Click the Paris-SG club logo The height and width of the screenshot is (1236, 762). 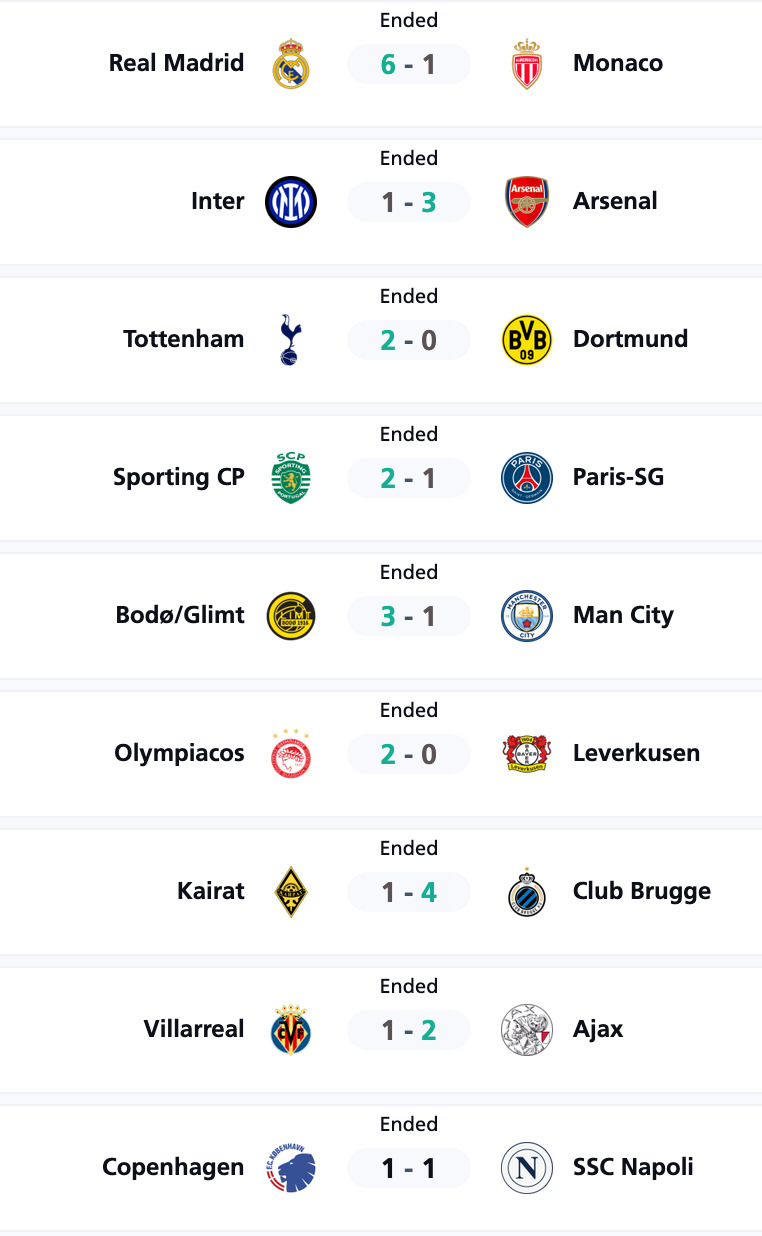coord(526,478)
